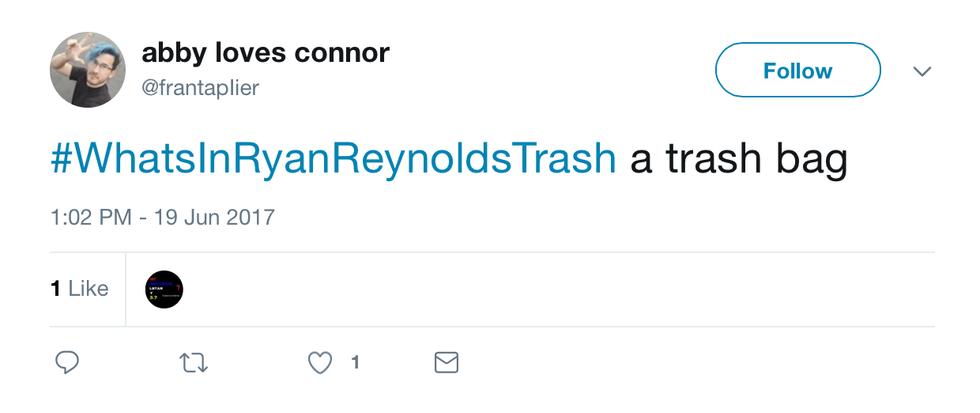980x413 pixels.
Task: Follow the @frantaplier account
Action: tap(797, 71)
